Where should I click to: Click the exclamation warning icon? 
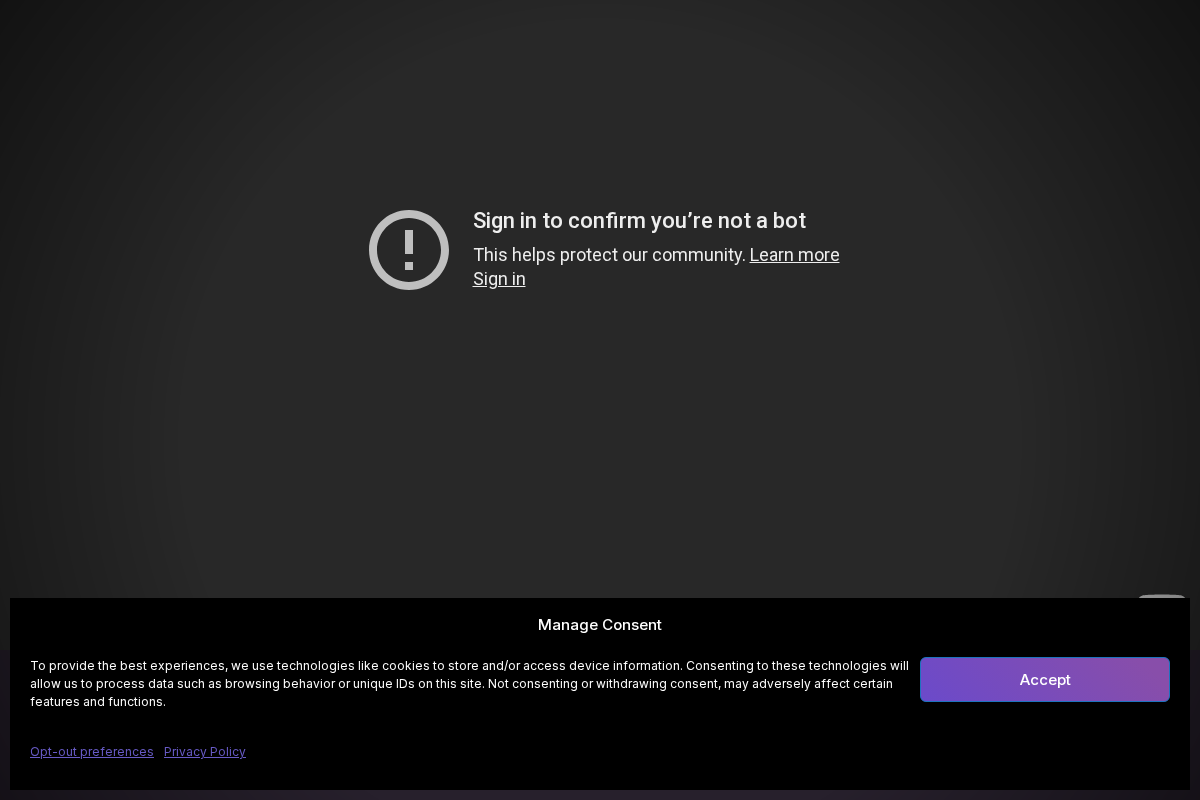coord(408,250)
